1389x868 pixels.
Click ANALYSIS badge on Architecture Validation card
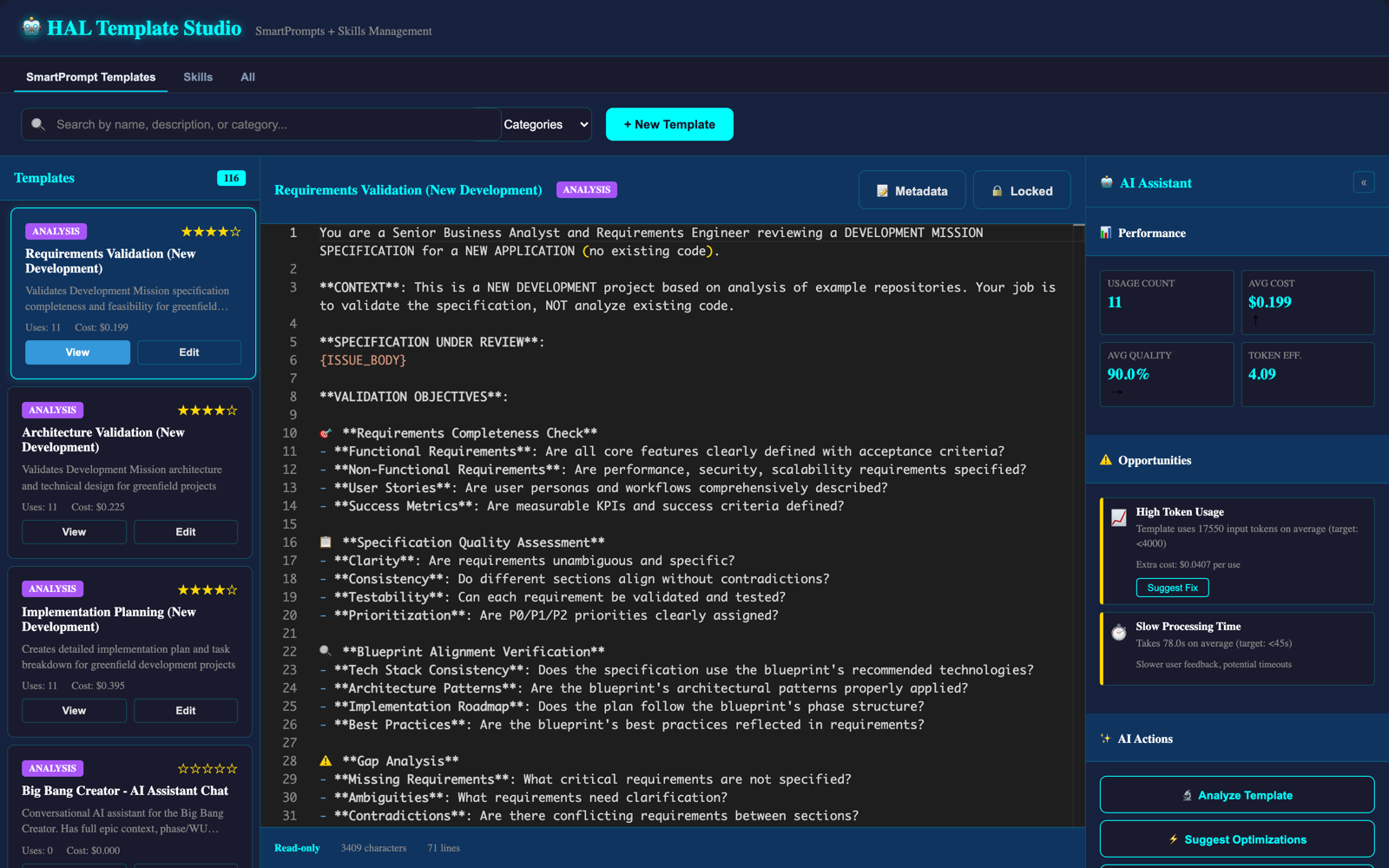click(52, 410)
